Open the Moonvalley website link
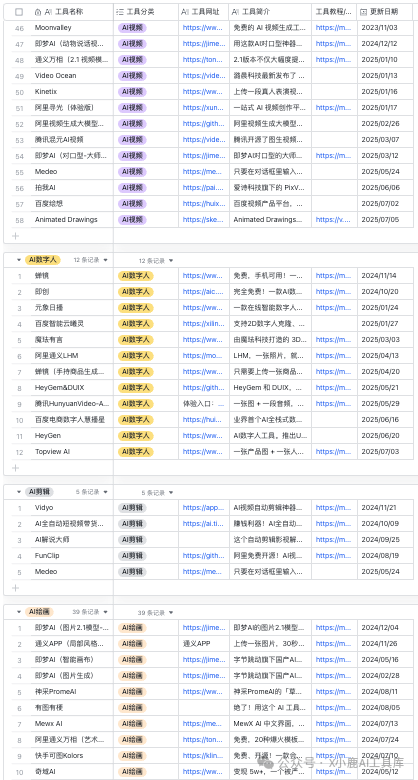This screenshot has width=418, height=780. [203, 28]
